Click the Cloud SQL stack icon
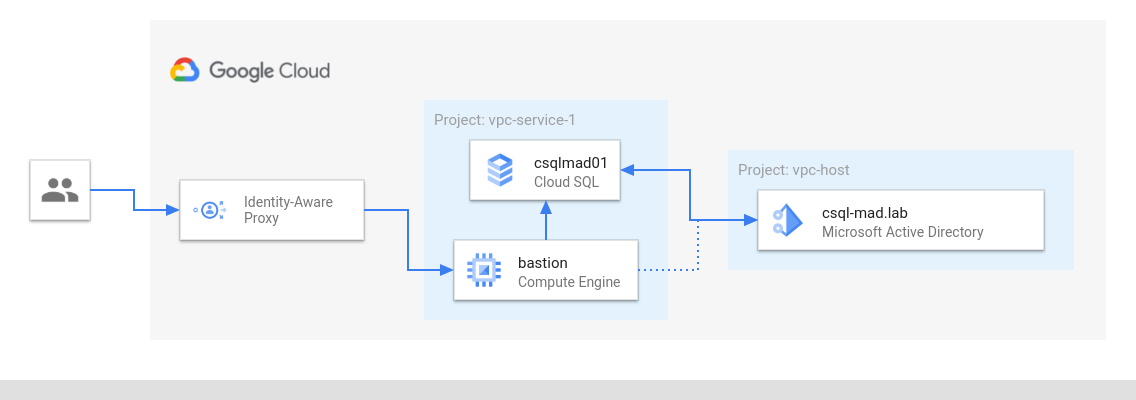This screenshot has height=400, width=1136. (x=501, y=170)
